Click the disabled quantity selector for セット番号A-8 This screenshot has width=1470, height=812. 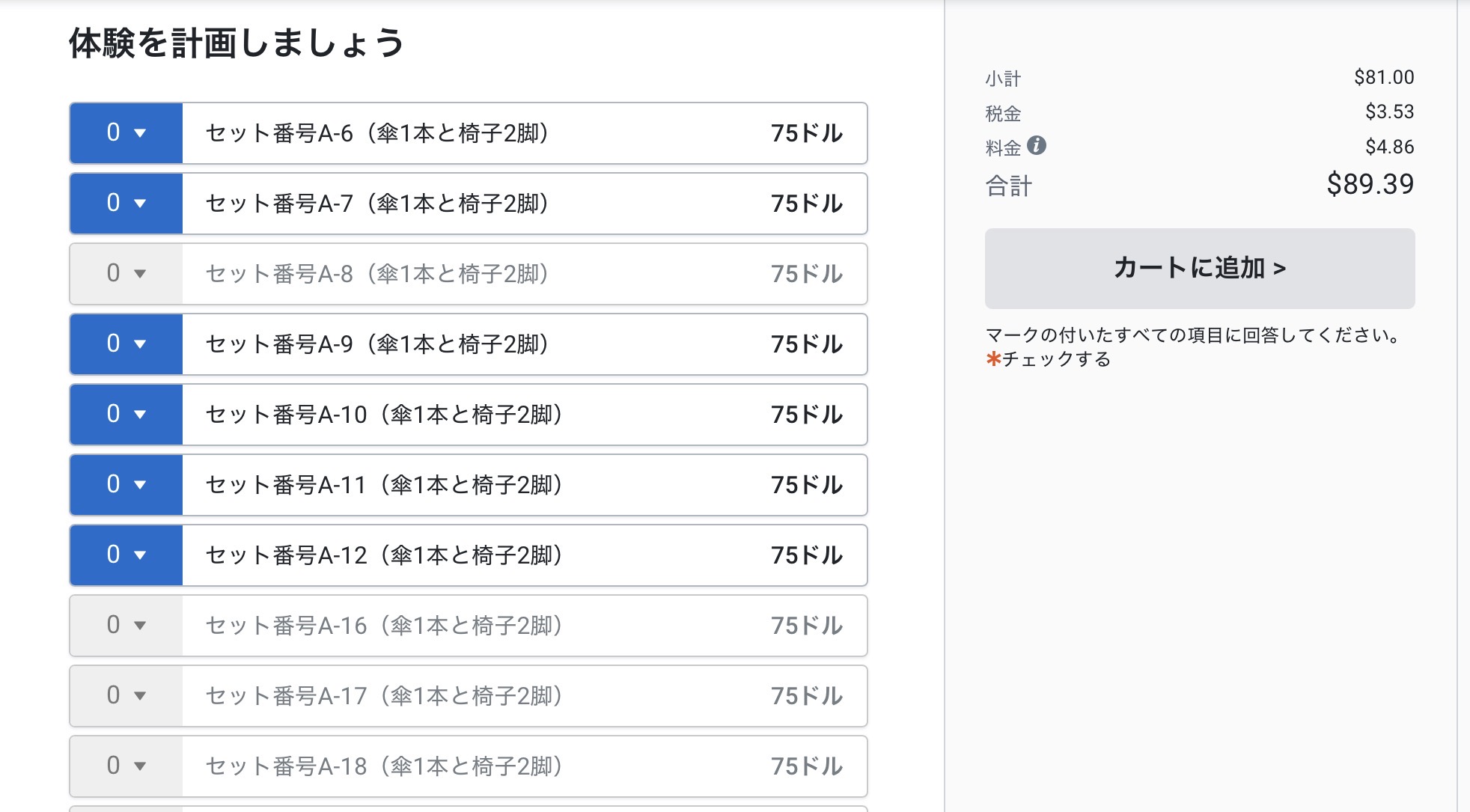[x=125, y=274]
